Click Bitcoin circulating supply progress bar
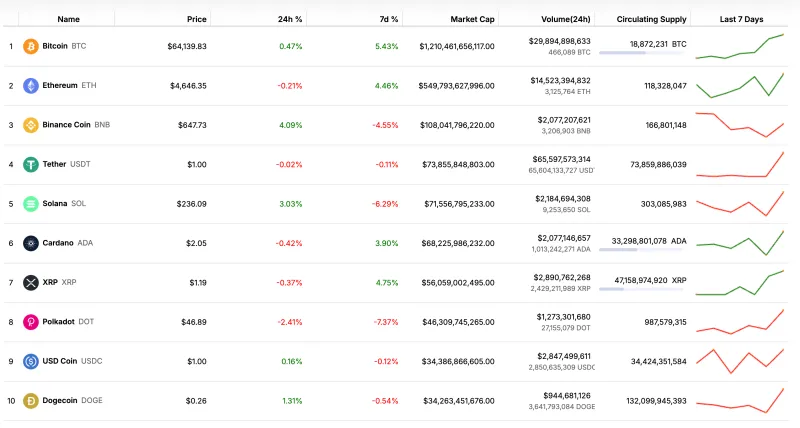This screenshot has width=800, height=428. point(641,53)
